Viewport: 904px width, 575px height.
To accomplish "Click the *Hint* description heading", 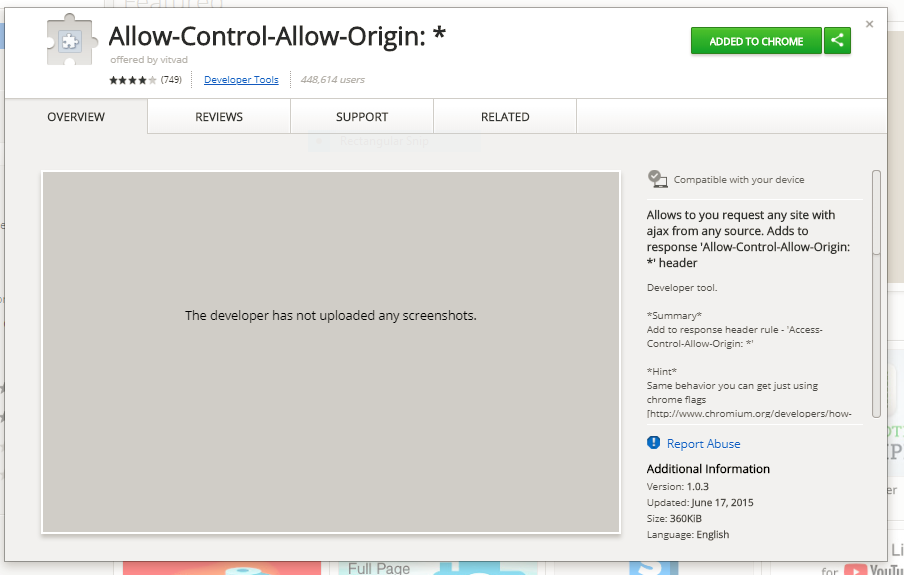I will tap(662, 371).
